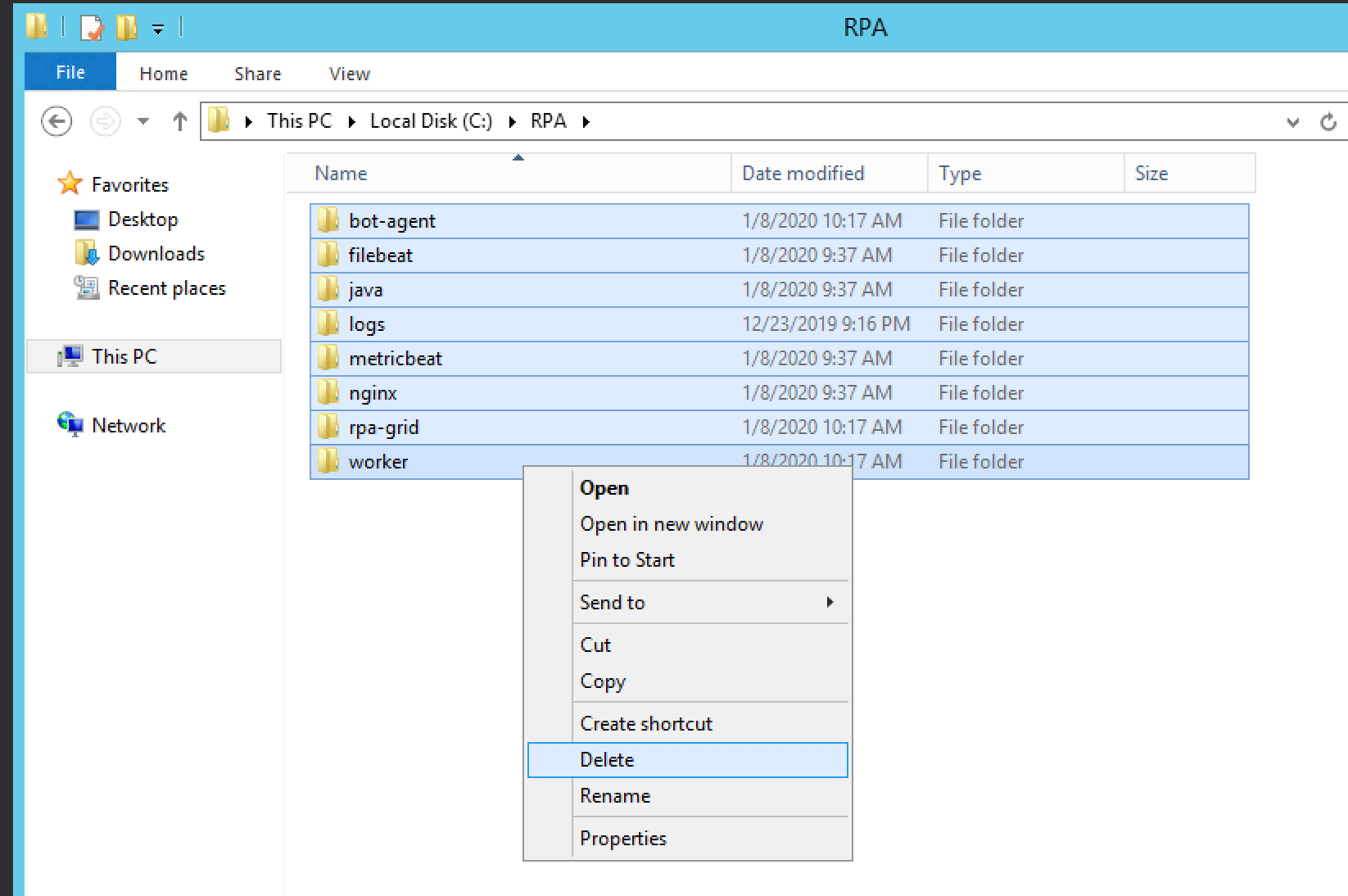Expand the chevron after This PC breadcrumb
Screen dimensions: 1348x896
[x=352, y=121]
